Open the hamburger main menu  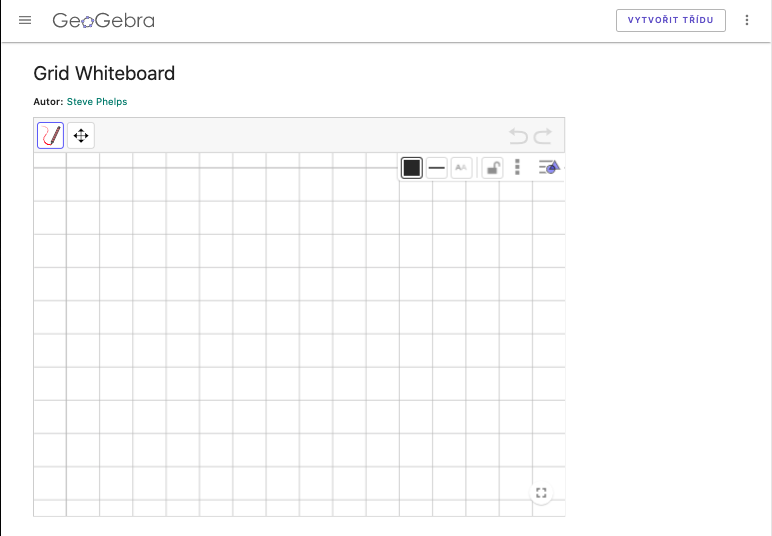pos(25,20)
